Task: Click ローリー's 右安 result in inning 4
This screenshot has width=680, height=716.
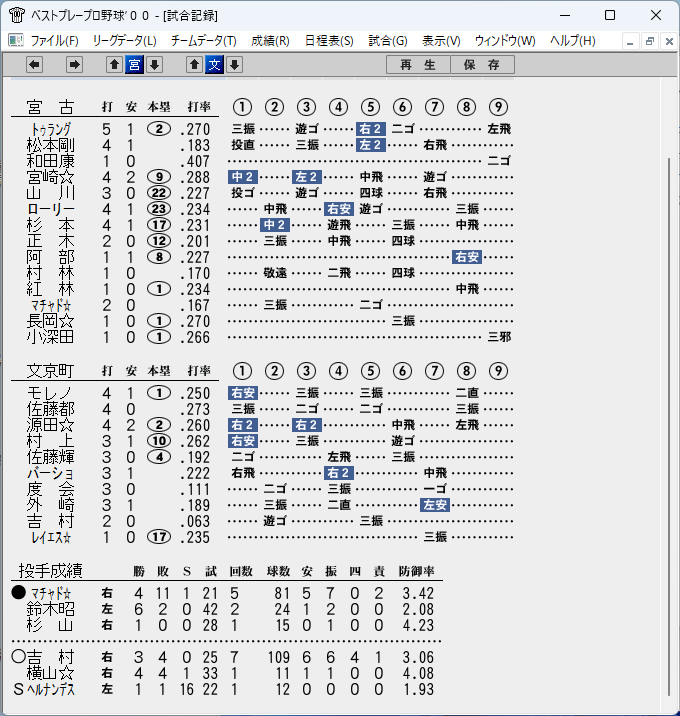Action: click(338, 209)
